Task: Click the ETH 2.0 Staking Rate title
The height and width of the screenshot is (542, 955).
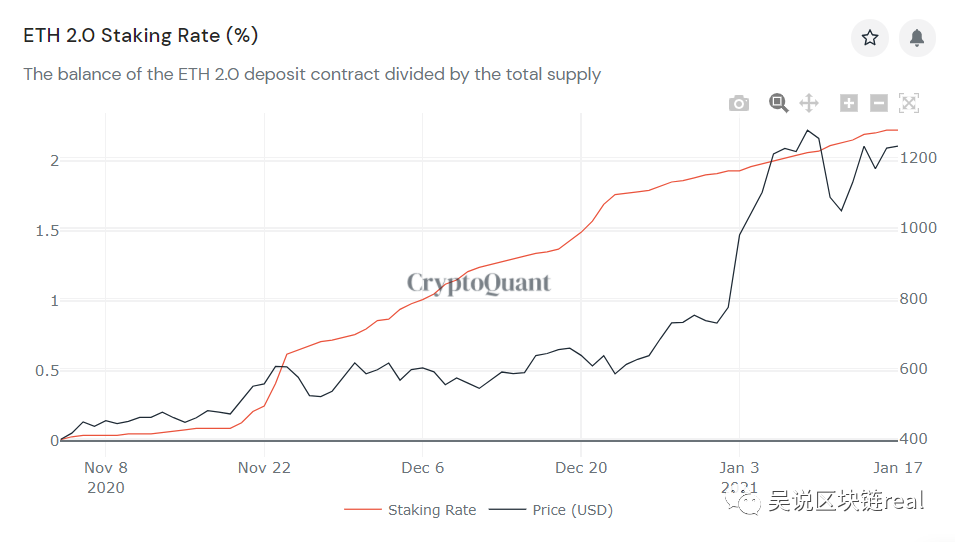Action: tap(141, 35)
